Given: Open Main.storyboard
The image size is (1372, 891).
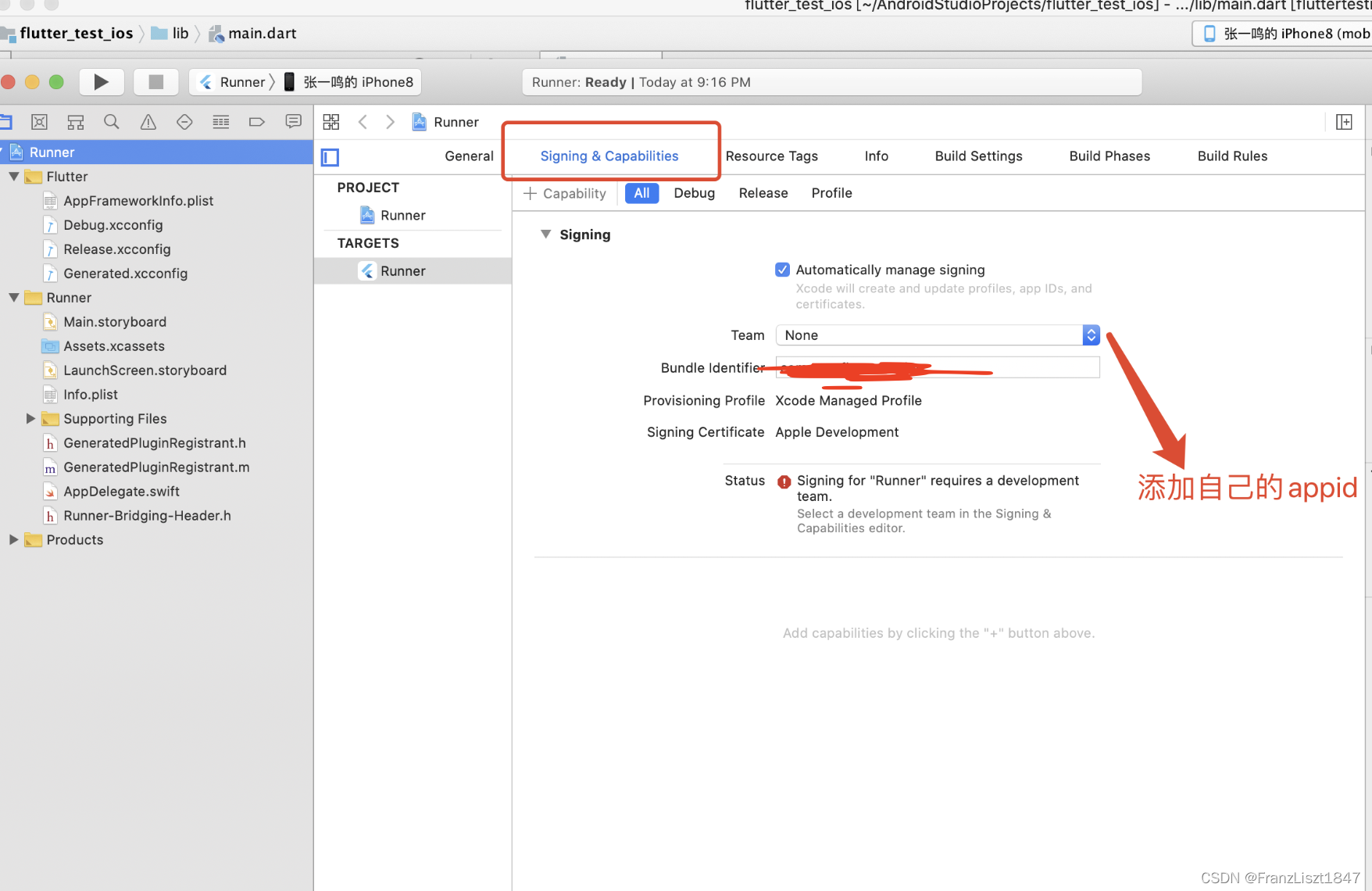Looking at the screenshot, I should tap(115, 322).
